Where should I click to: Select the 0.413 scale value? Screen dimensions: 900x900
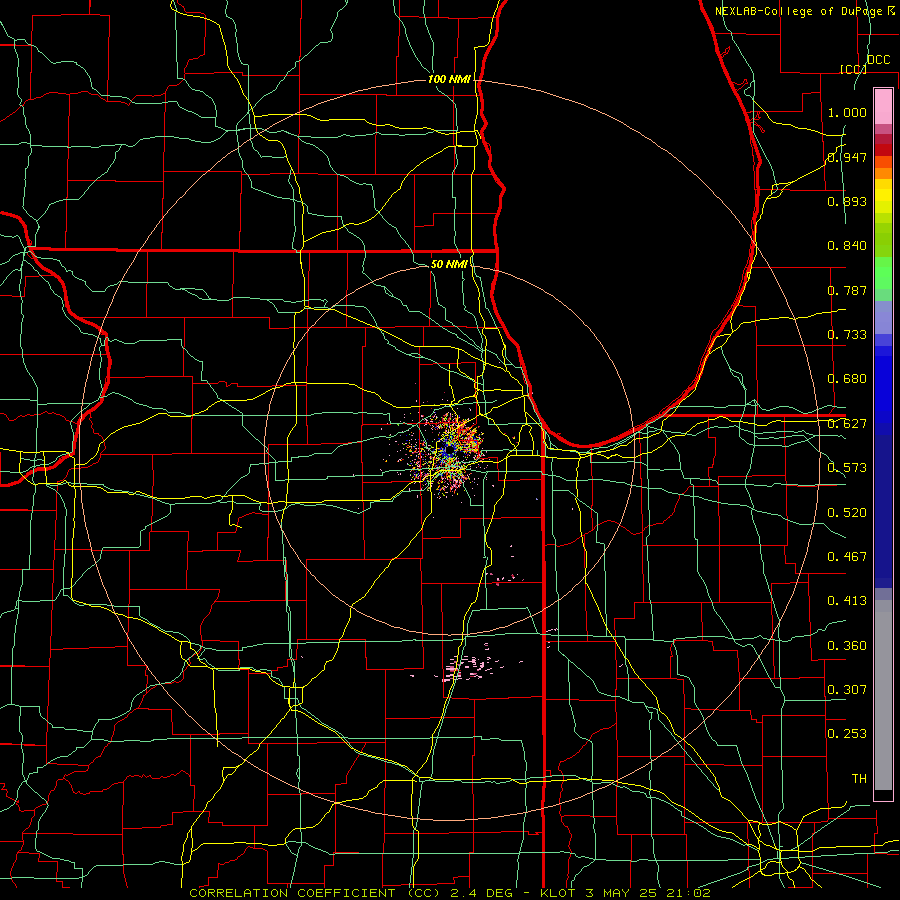(x=847, y=601)
